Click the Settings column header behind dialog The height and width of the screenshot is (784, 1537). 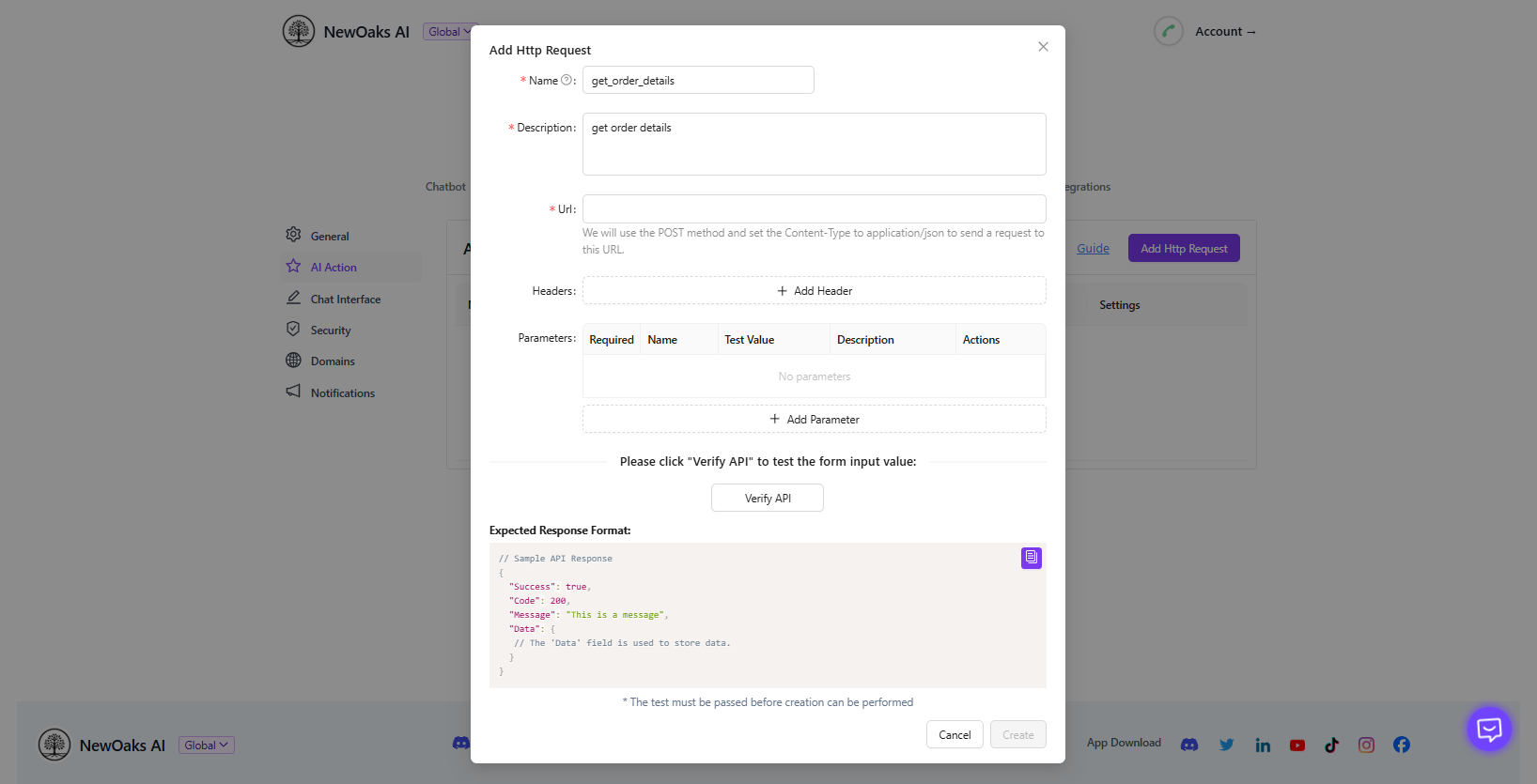pos(1120,305)
